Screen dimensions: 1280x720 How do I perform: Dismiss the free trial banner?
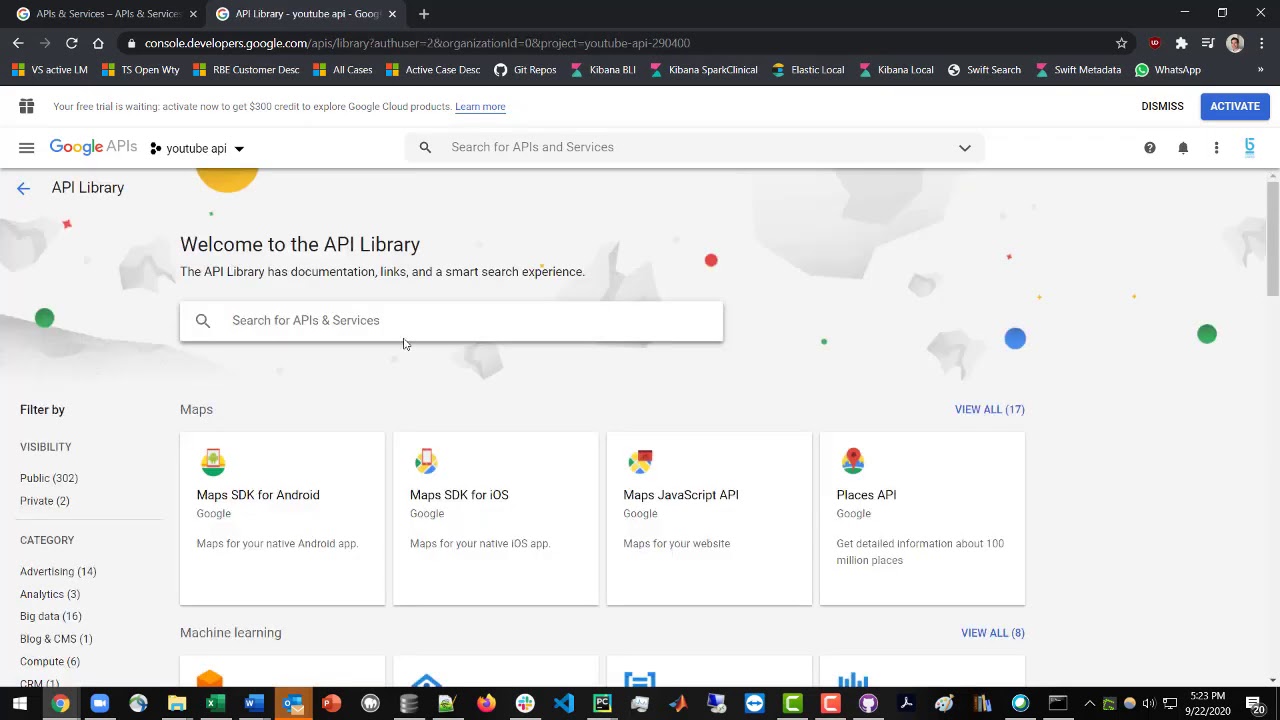point(1162,106)
